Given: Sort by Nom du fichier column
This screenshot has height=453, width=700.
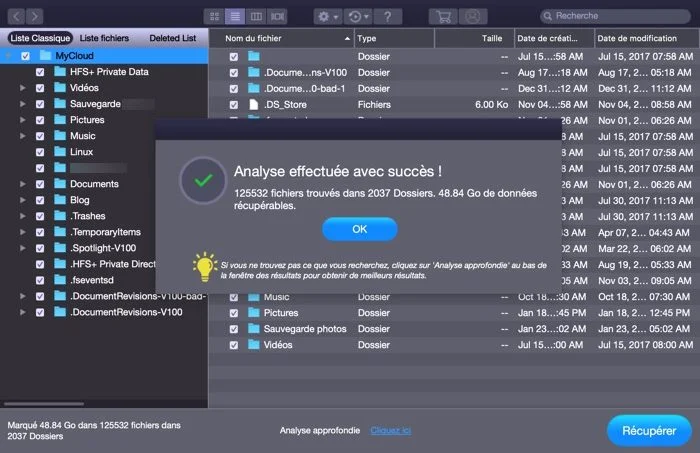Looking at the screenshot, I should [x=282, y=38].
